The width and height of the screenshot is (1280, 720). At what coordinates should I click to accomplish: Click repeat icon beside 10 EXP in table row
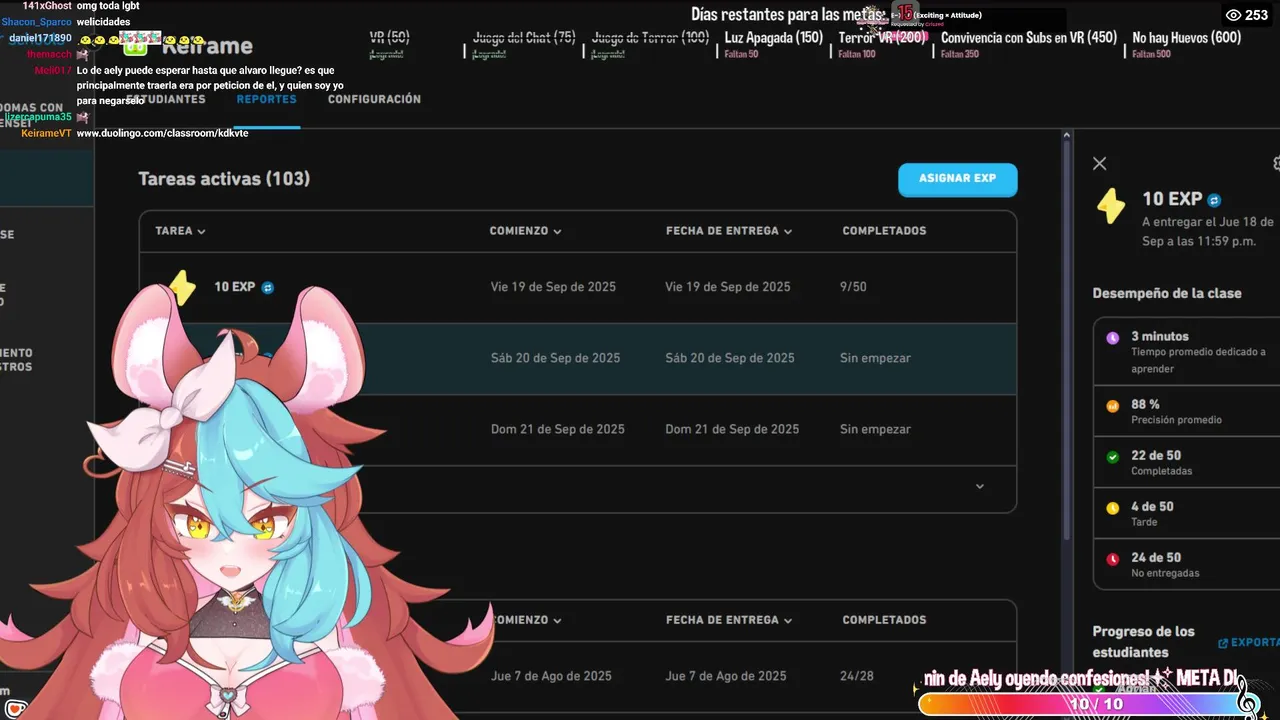click(x=267, y=288)
